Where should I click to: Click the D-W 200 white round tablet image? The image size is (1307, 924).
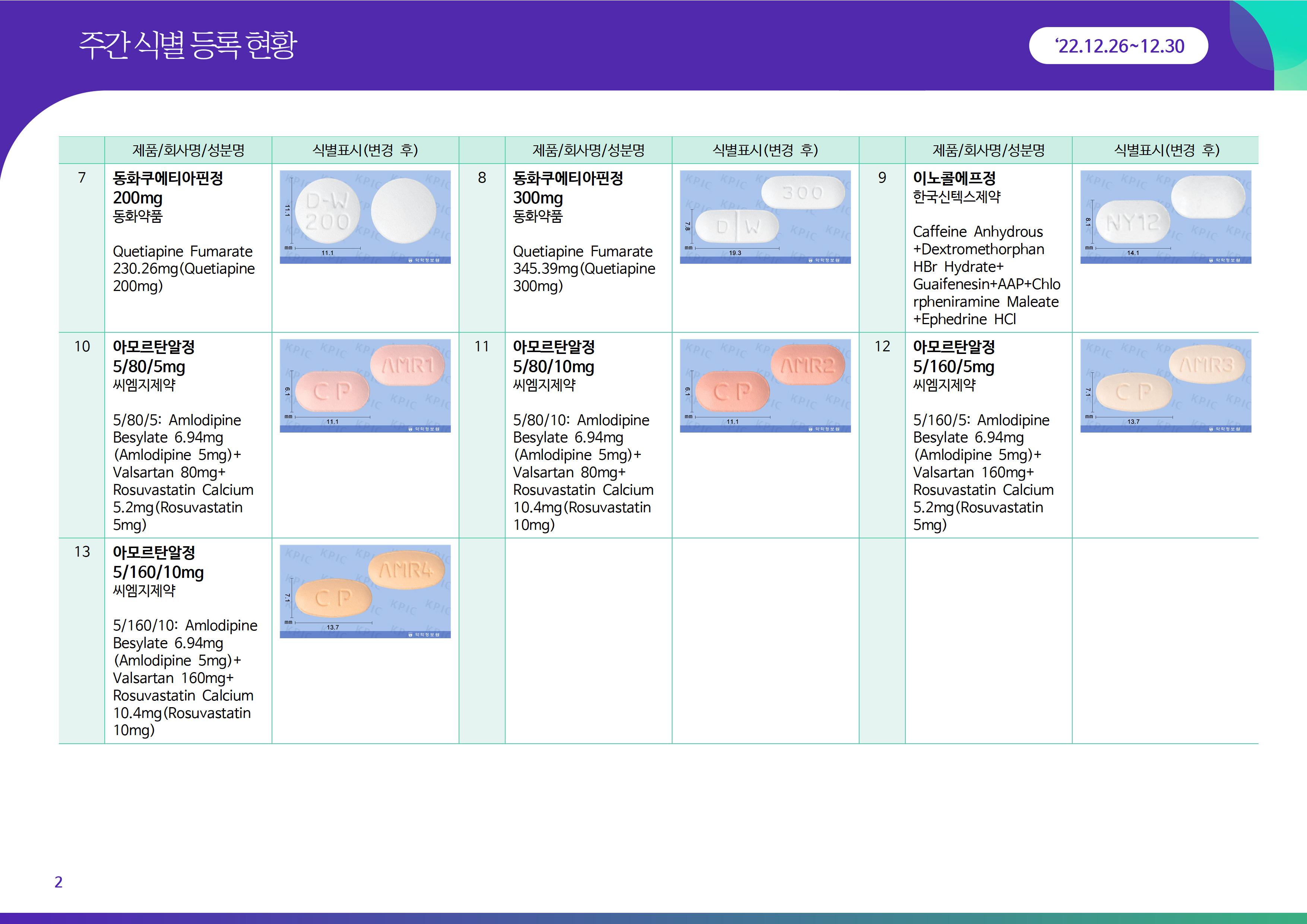365,217
